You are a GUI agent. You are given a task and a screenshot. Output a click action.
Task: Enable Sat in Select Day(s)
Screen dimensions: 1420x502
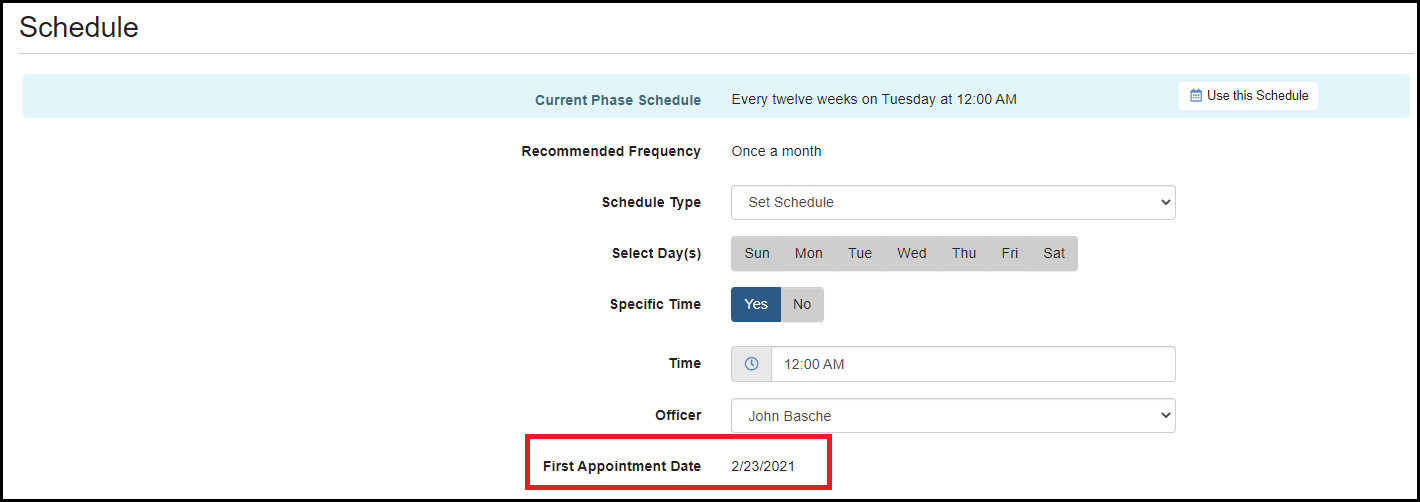1054,253
